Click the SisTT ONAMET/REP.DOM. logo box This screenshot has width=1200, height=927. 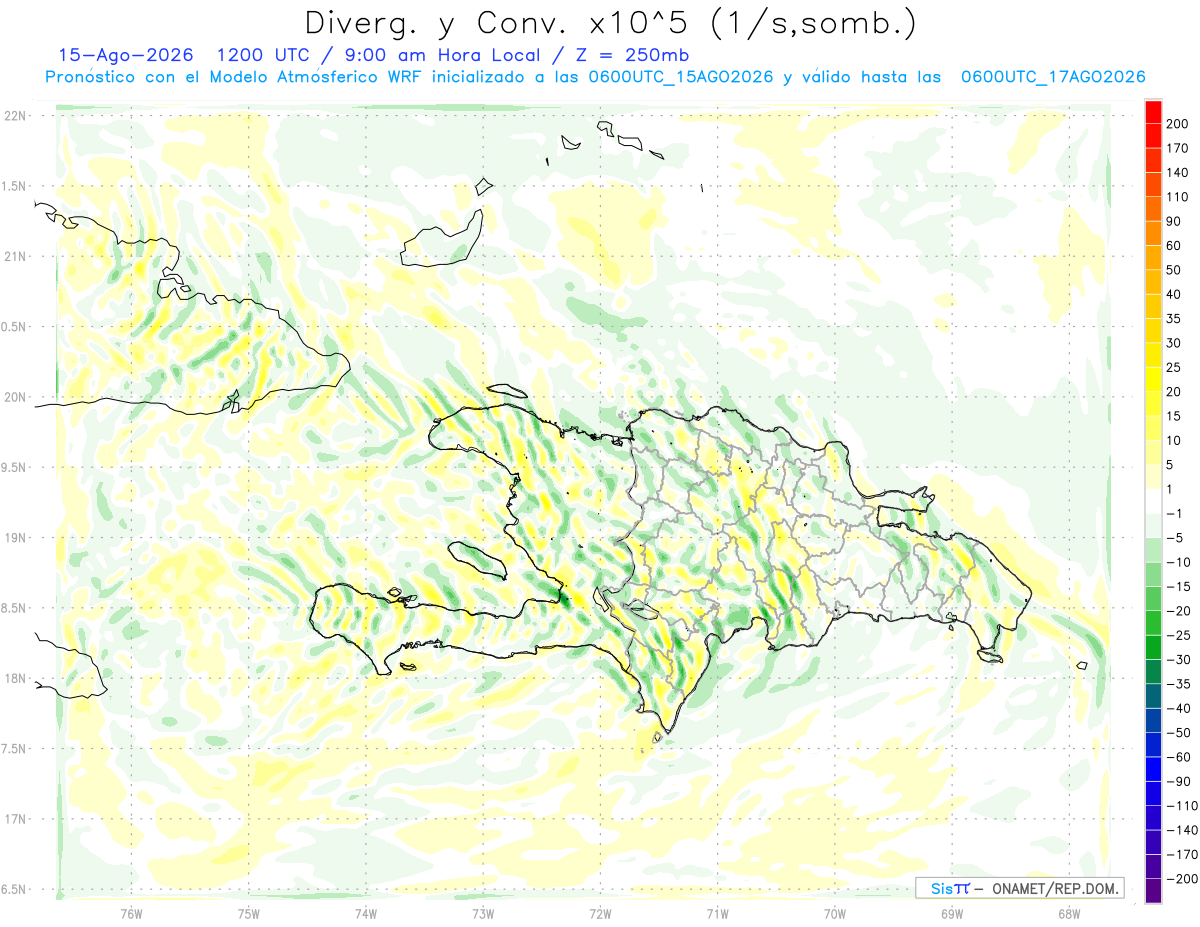coord(1019,888)
